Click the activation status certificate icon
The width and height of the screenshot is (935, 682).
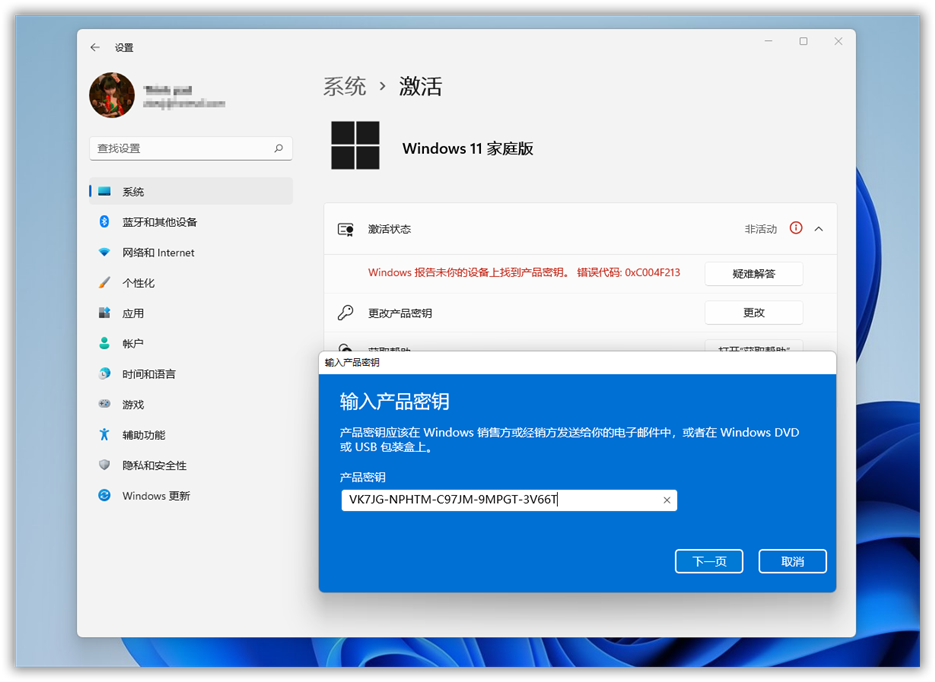coord(346,229)
